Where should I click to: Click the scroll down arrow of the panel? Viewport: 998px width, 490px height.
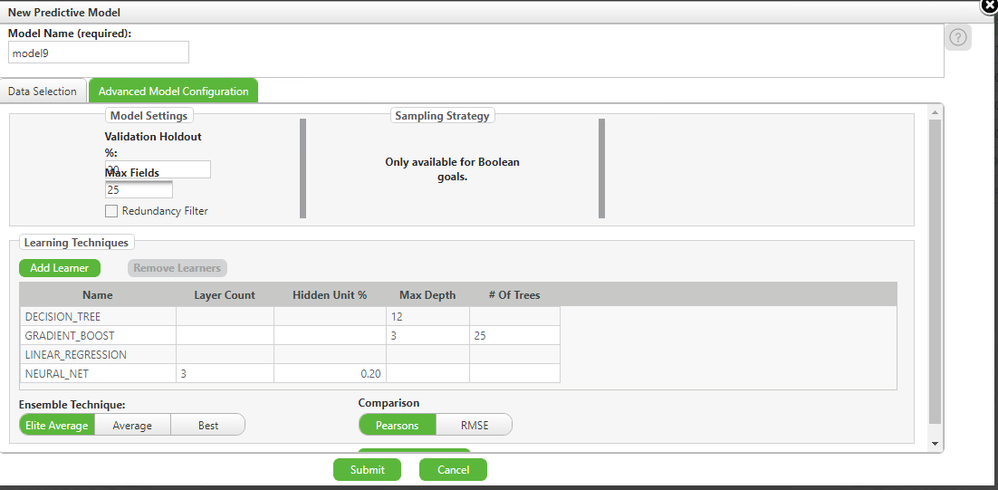(934, 443)
